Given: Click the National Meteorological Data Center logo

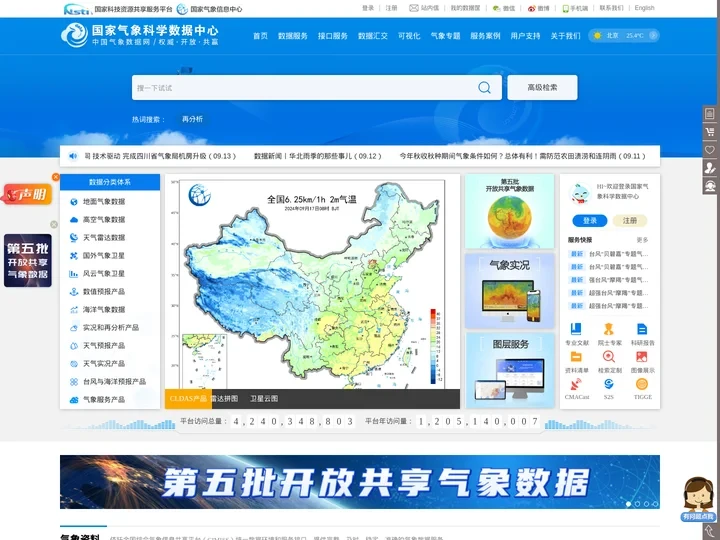Looking at the screenshot, I should [140, 35].
